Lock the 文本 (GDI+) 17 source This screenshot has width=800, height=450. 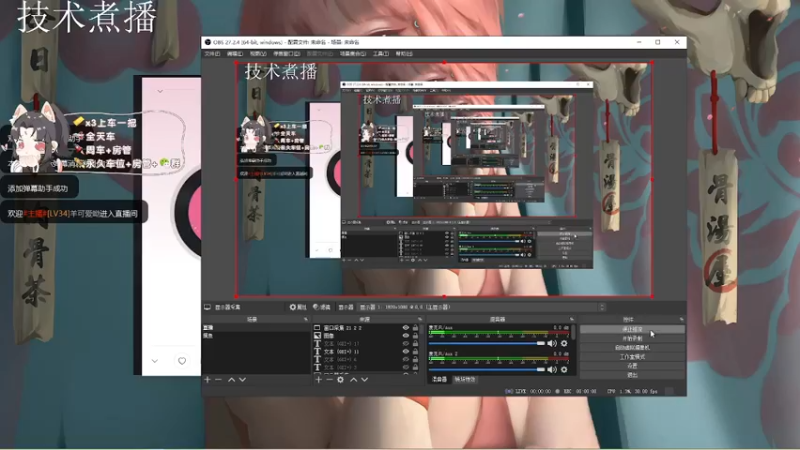point(415,344)
